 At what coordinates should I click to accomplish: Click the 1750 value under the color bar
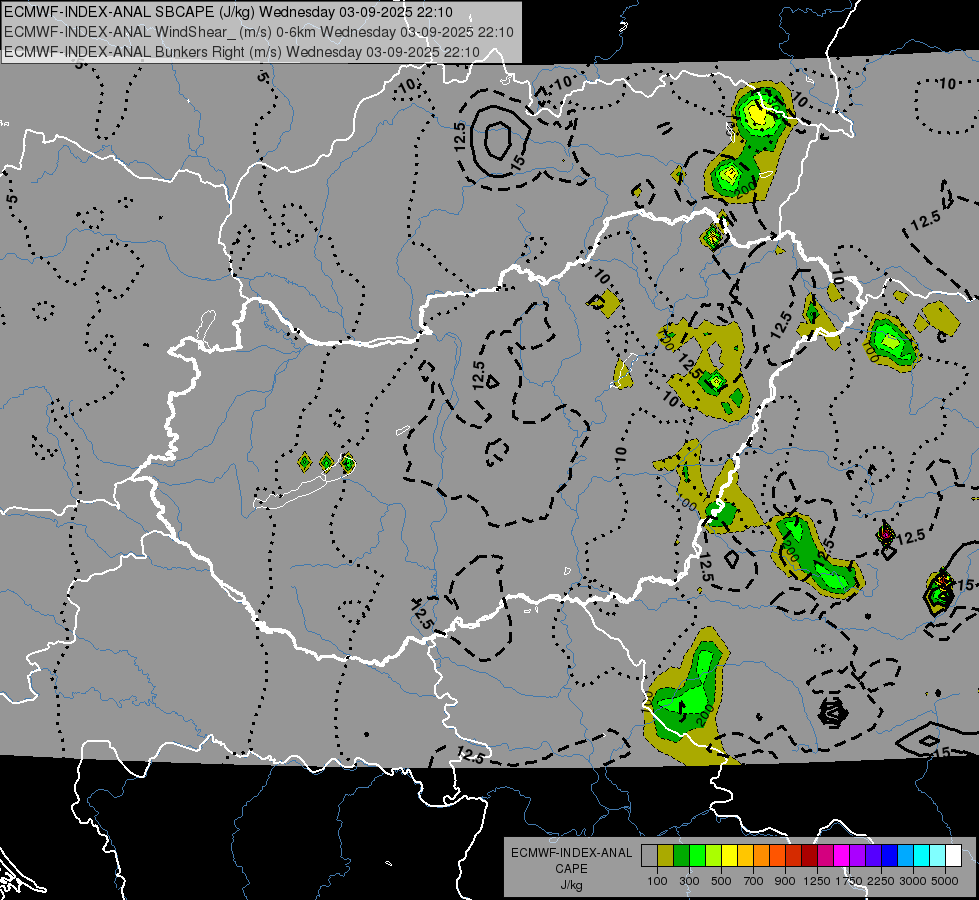coord(849,881)
